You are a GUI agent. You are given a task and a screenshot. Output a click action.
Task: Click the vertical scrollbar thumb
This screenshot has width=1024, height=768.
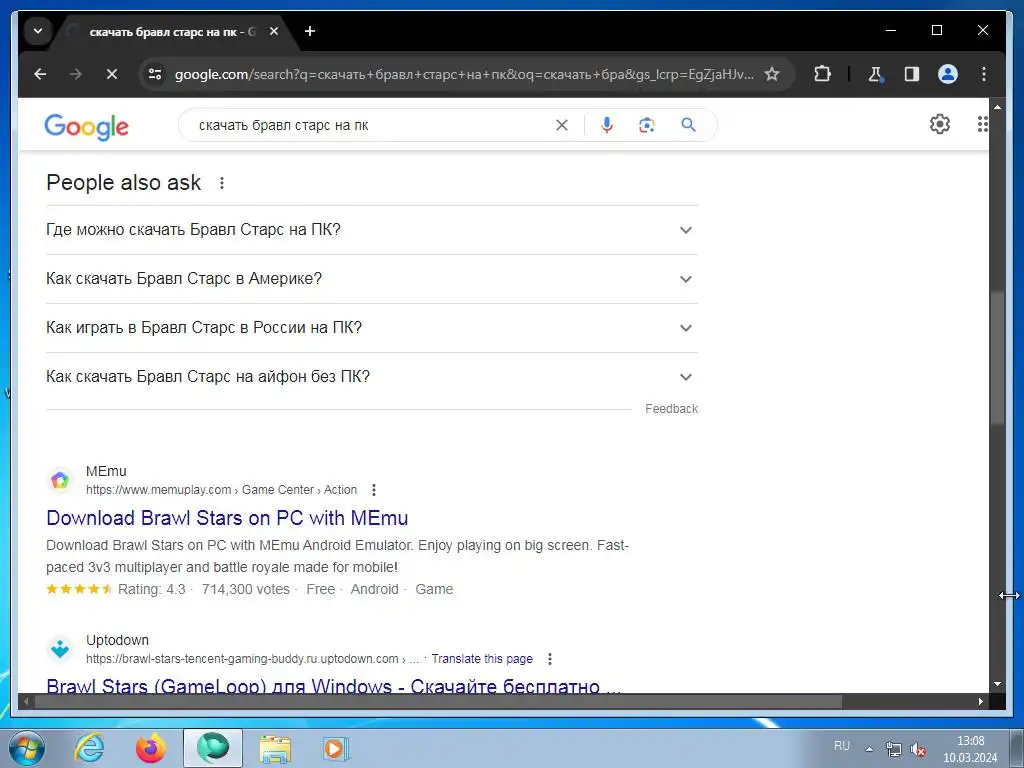coord(997,358)
